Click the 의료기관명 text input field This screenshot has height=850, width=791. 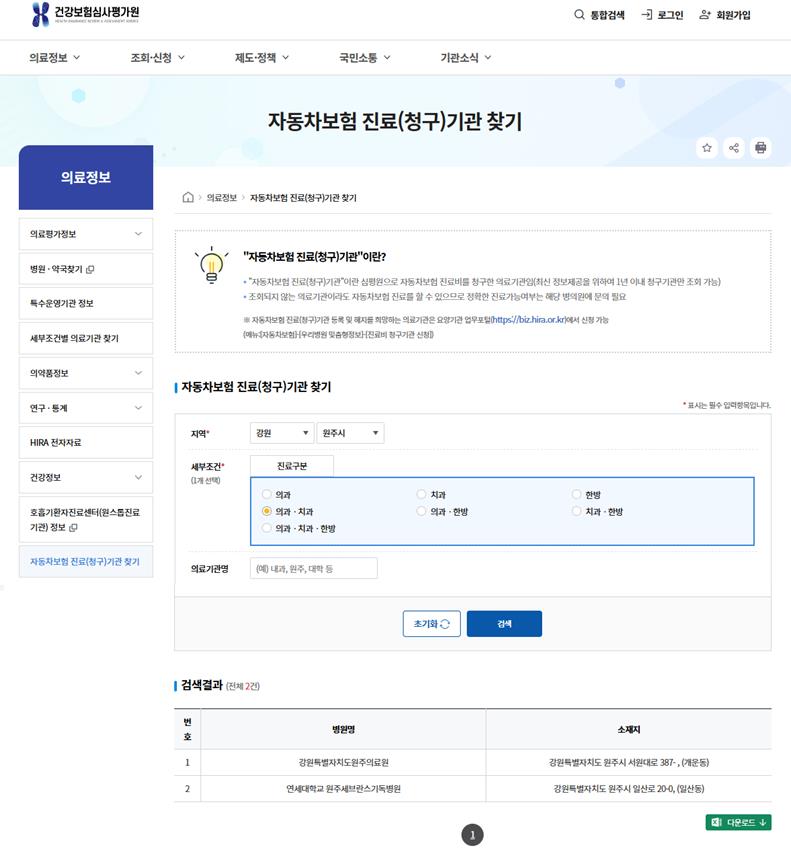click(x=313, y=568)
